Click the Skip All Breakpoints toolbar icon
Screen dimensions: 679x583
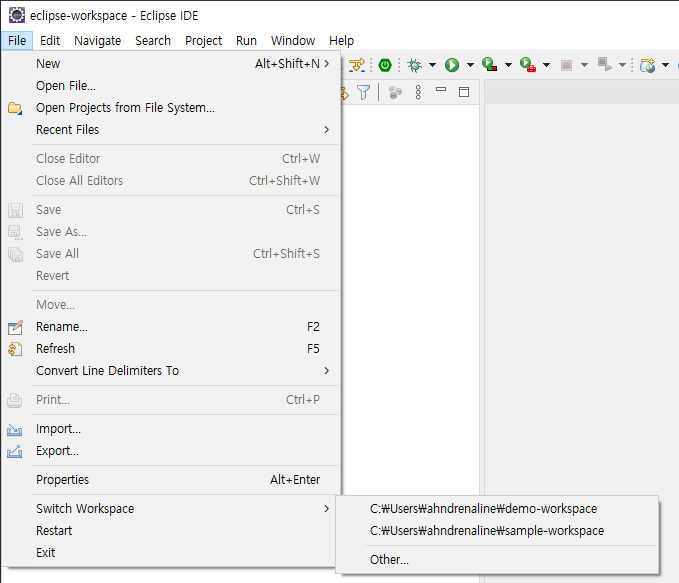pyautogui.click(x=357, y=65)
